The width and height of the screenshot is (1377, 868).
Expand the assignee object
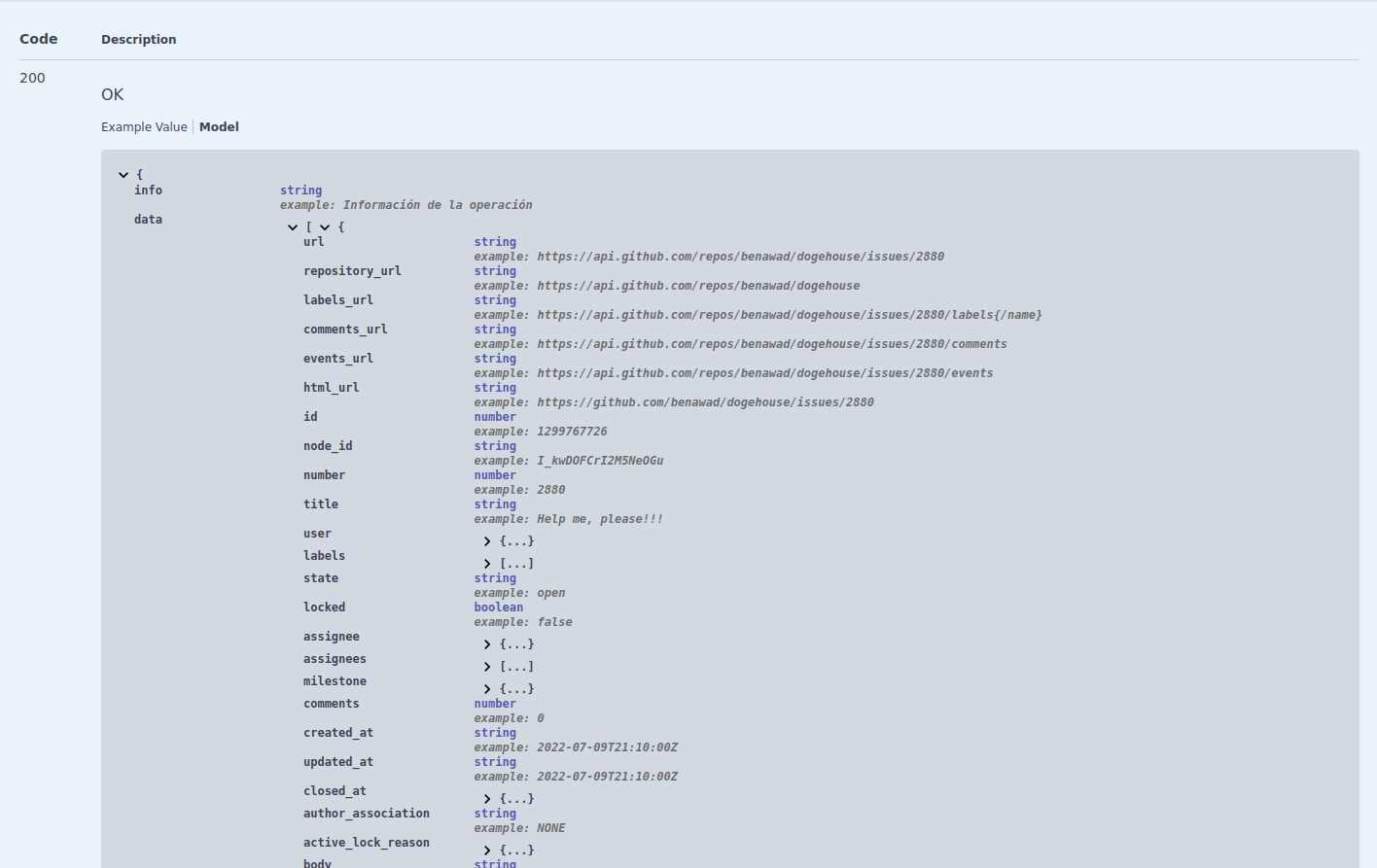tap(487, 644)
